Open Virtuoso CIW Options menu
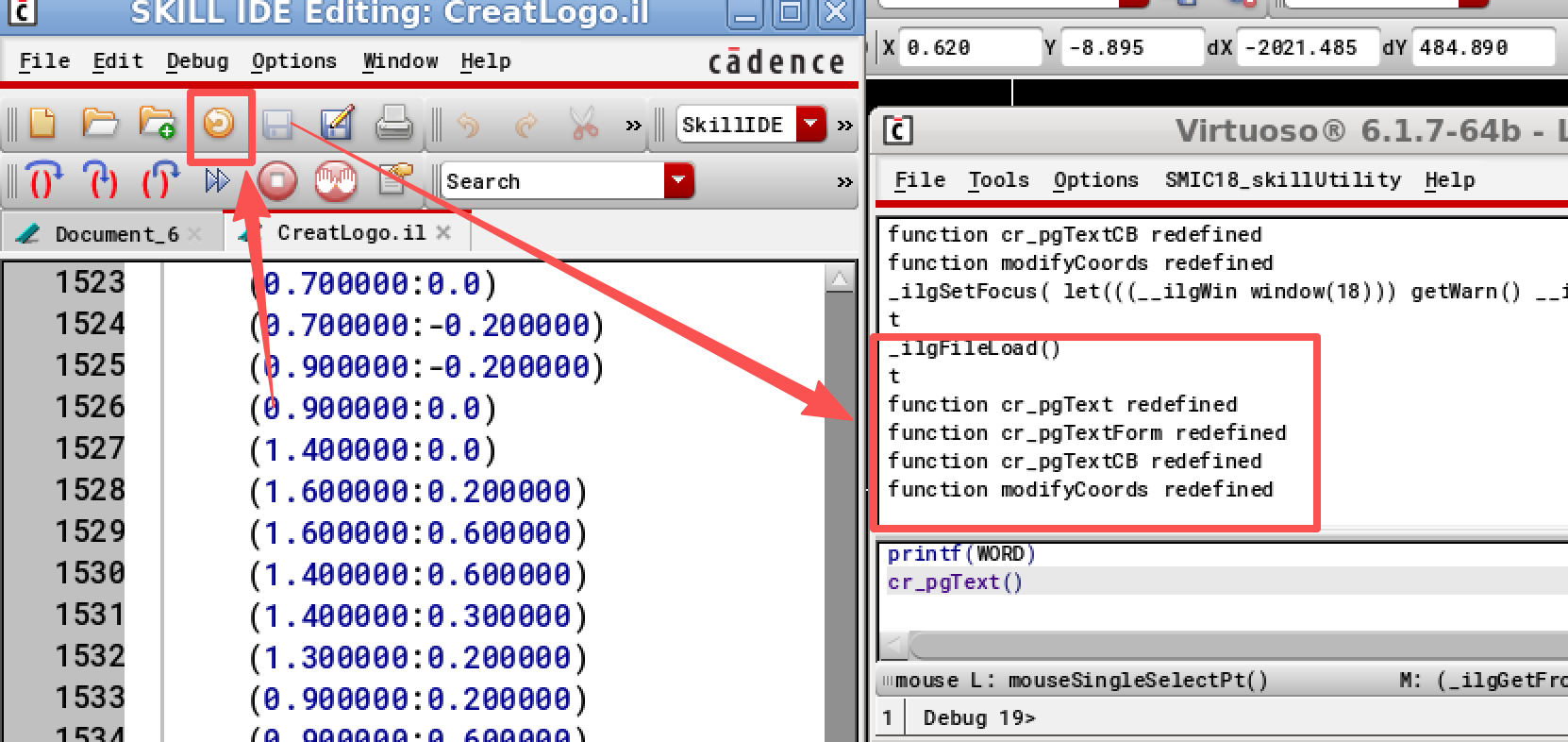The height and width of the screenshot is (742, 1568). 1095,180
